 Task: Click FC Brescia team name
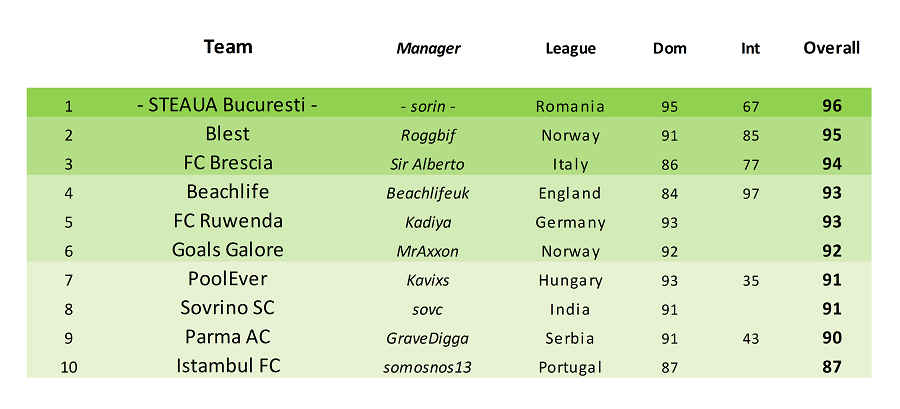click(228, 163)
